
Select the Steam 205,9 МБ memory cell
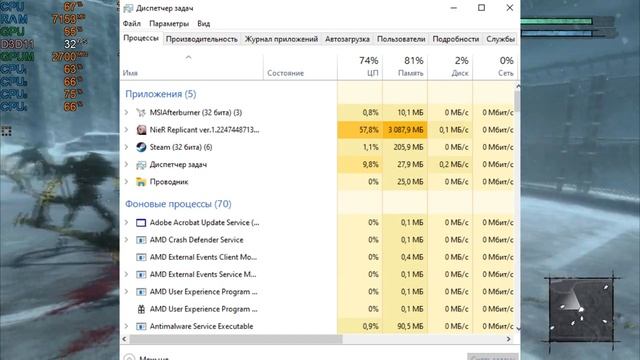click(405, 147)
